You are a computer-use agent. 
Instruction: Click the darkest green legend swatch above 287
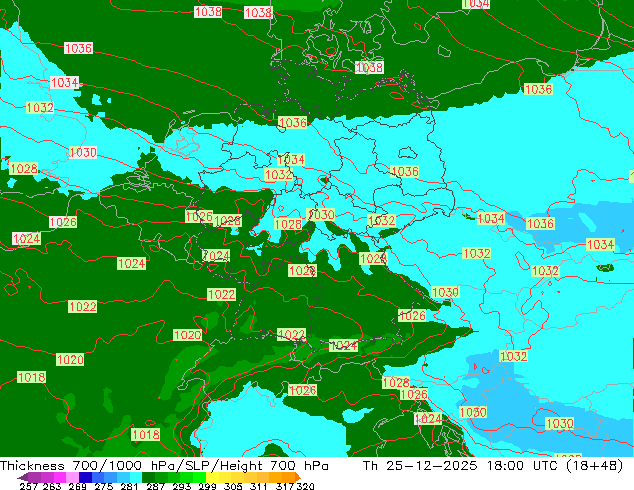(x=149, y=477)
